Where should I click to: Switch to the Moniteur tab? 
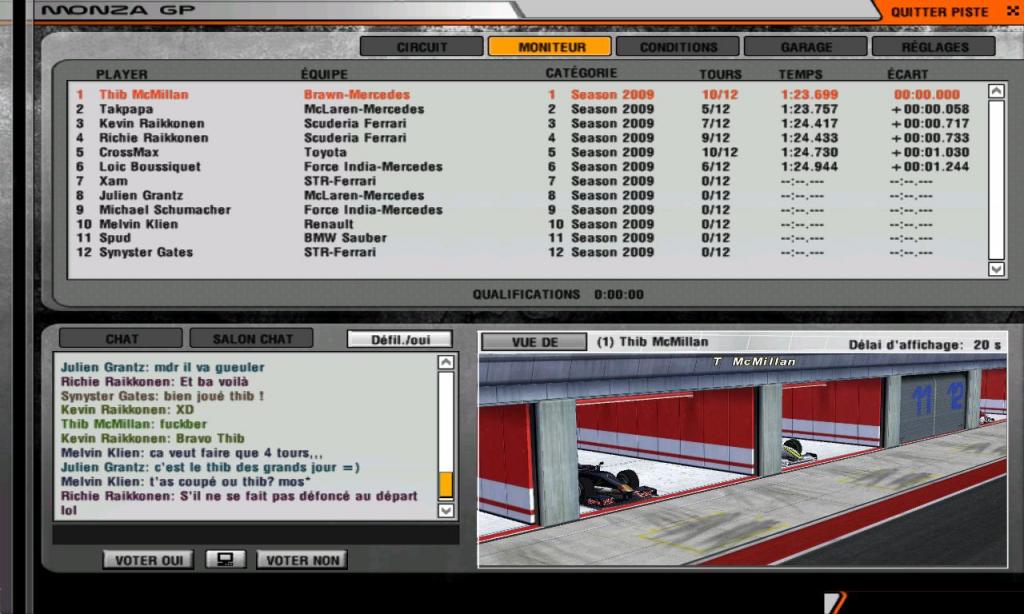550,47
